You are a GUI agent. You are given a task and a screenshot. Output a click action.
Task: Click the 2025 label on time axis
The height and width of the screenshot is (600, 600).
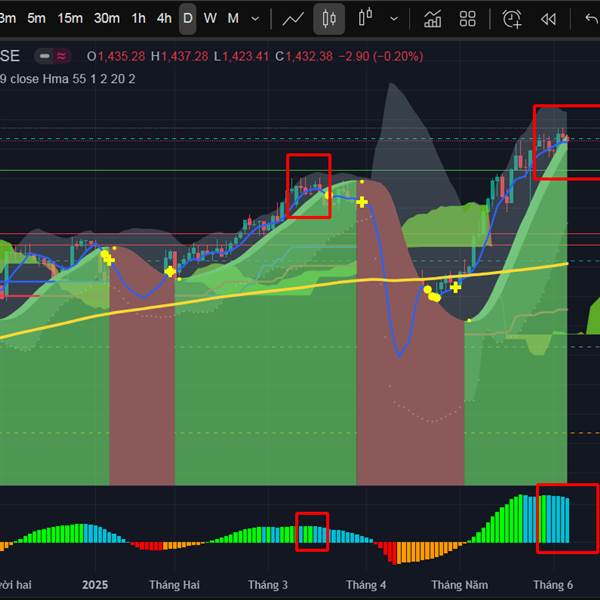95,585
